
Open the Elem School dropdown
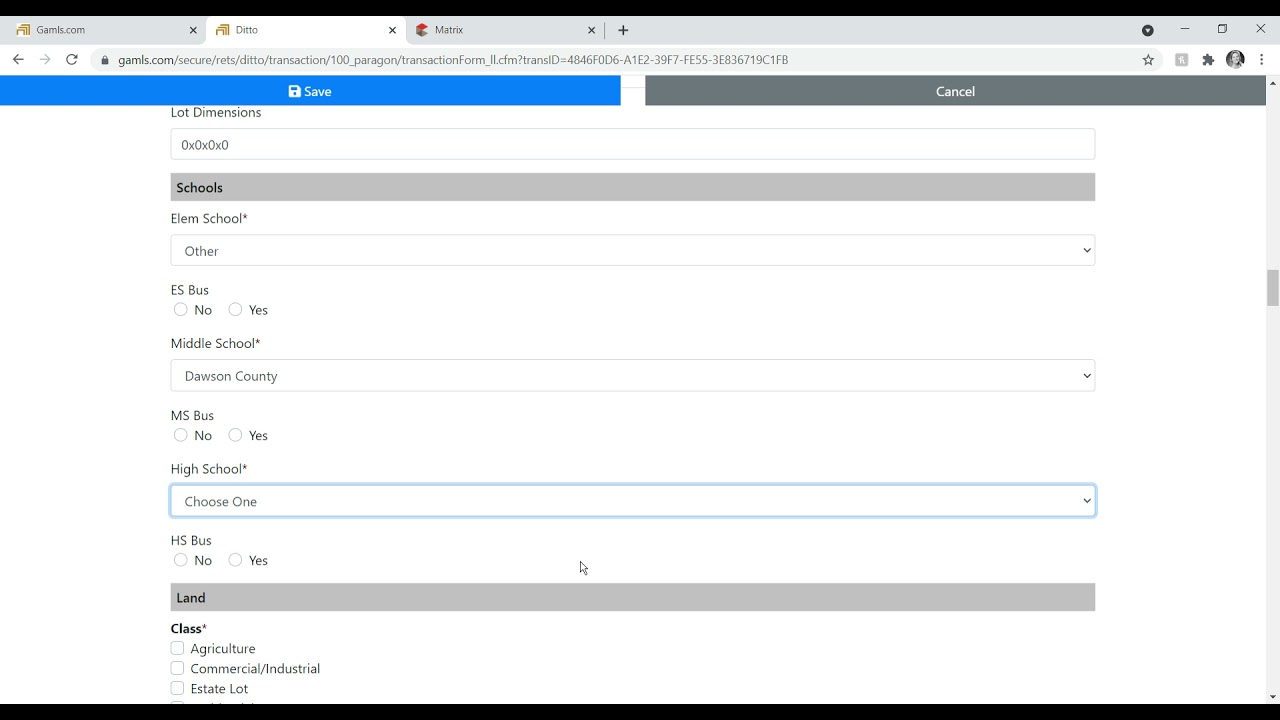(x=633, y=250)
